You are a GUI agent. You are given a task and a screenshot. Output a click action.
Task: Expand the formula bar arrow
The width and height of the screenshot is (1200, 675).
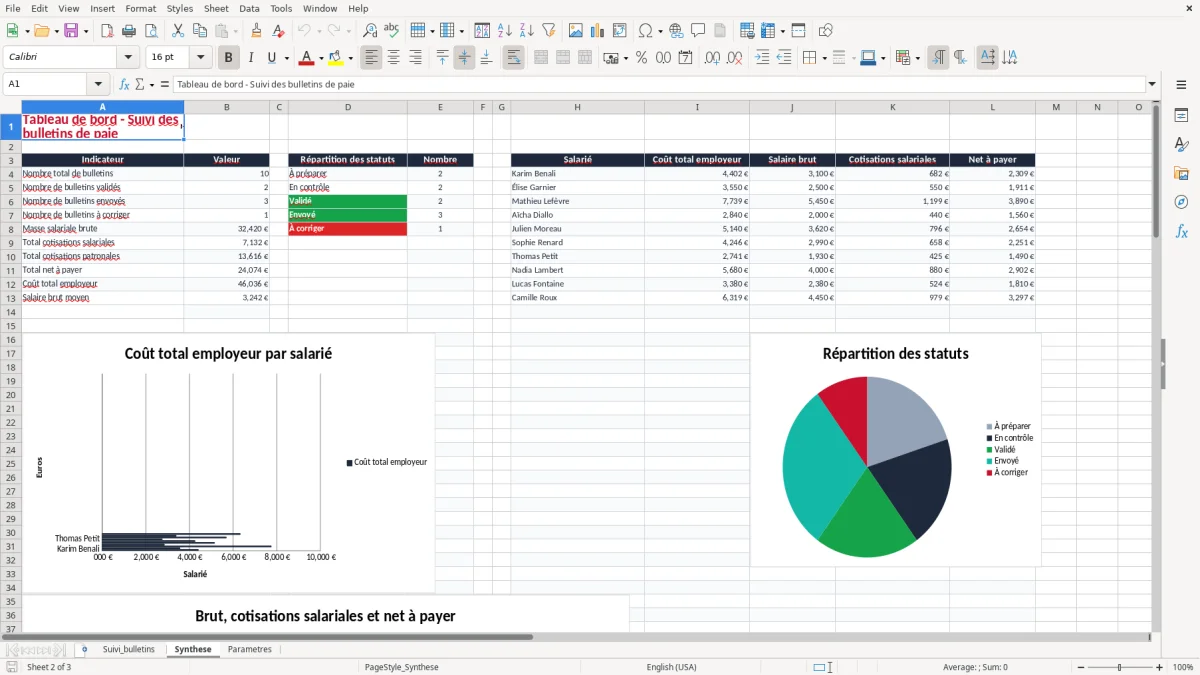point(1152,84)
